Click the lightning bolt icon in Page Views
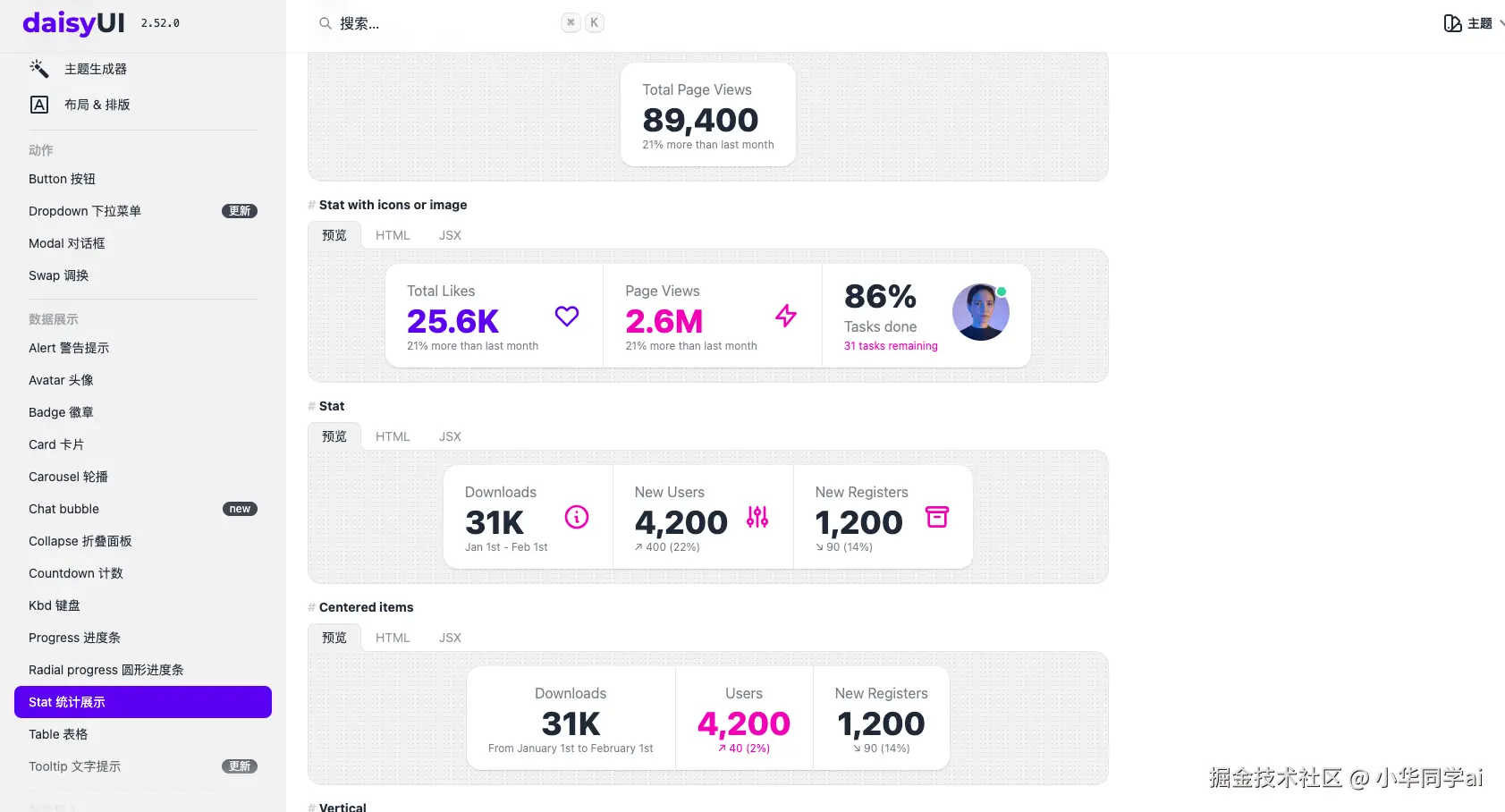The image size is (1505, 812). pos(786,316)
